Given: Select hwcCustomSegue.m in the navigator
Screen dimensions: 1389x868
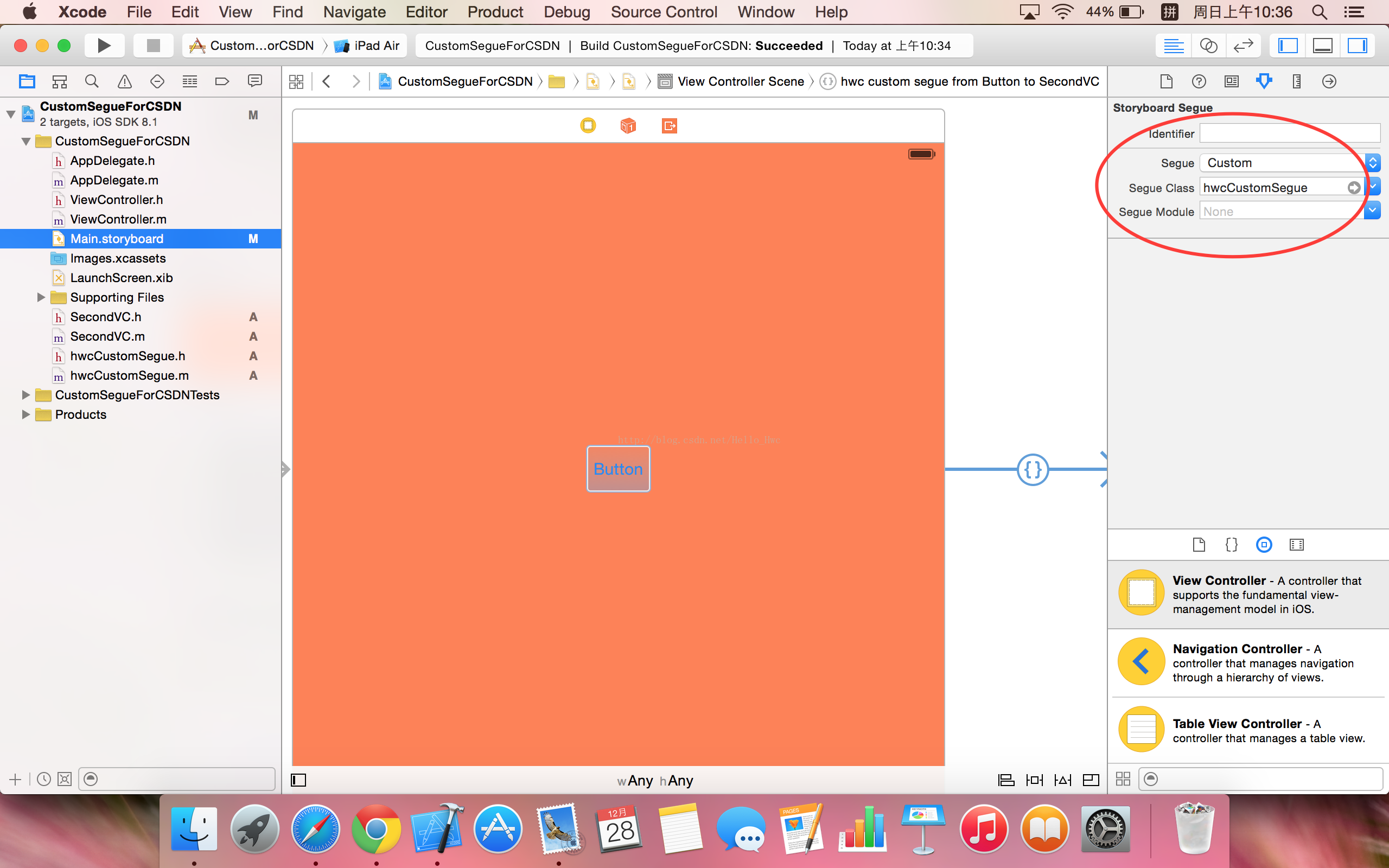Looking at the screenshot, I should click(129, 375).
